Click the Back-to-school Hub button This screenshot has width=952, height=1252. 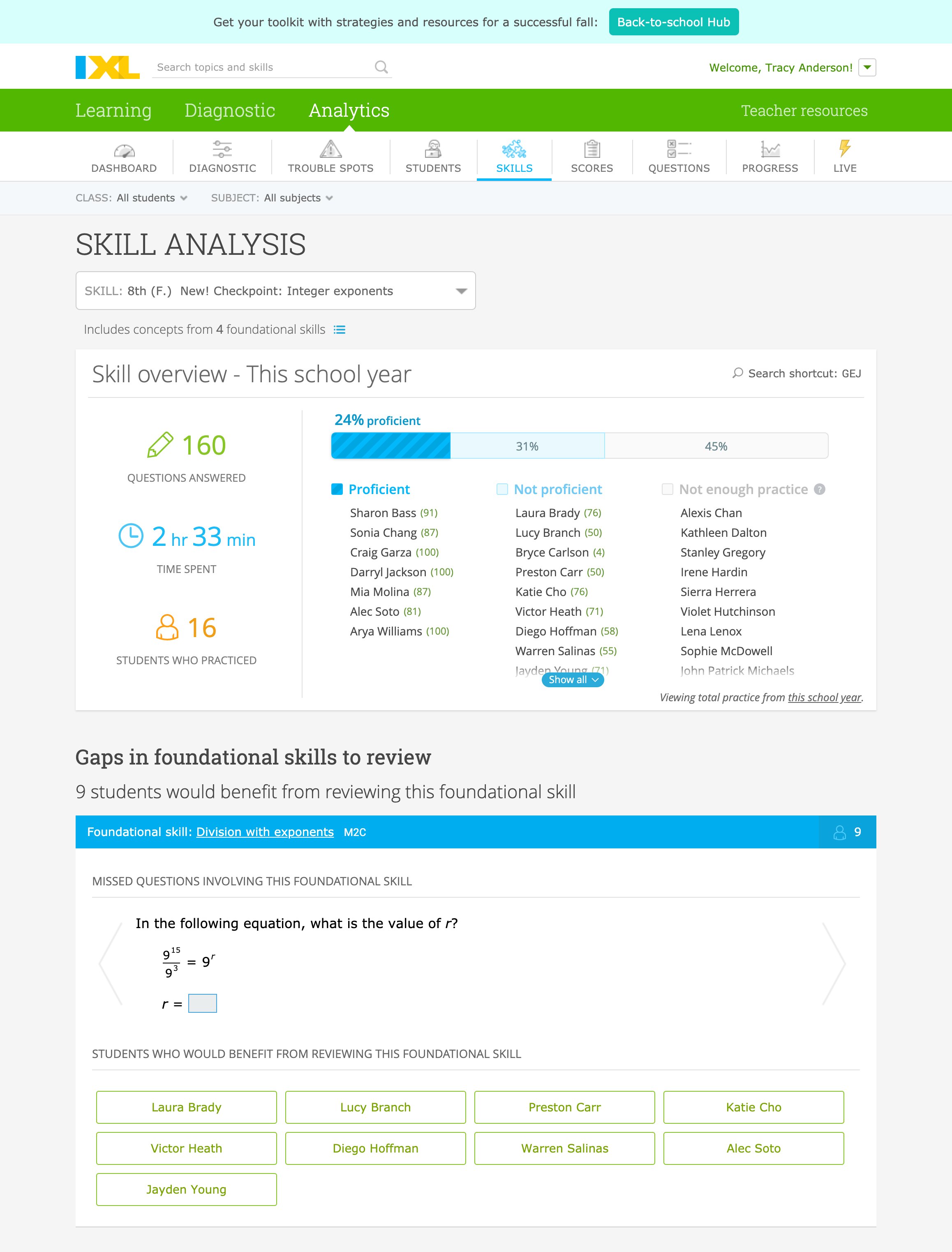[673, 21]
